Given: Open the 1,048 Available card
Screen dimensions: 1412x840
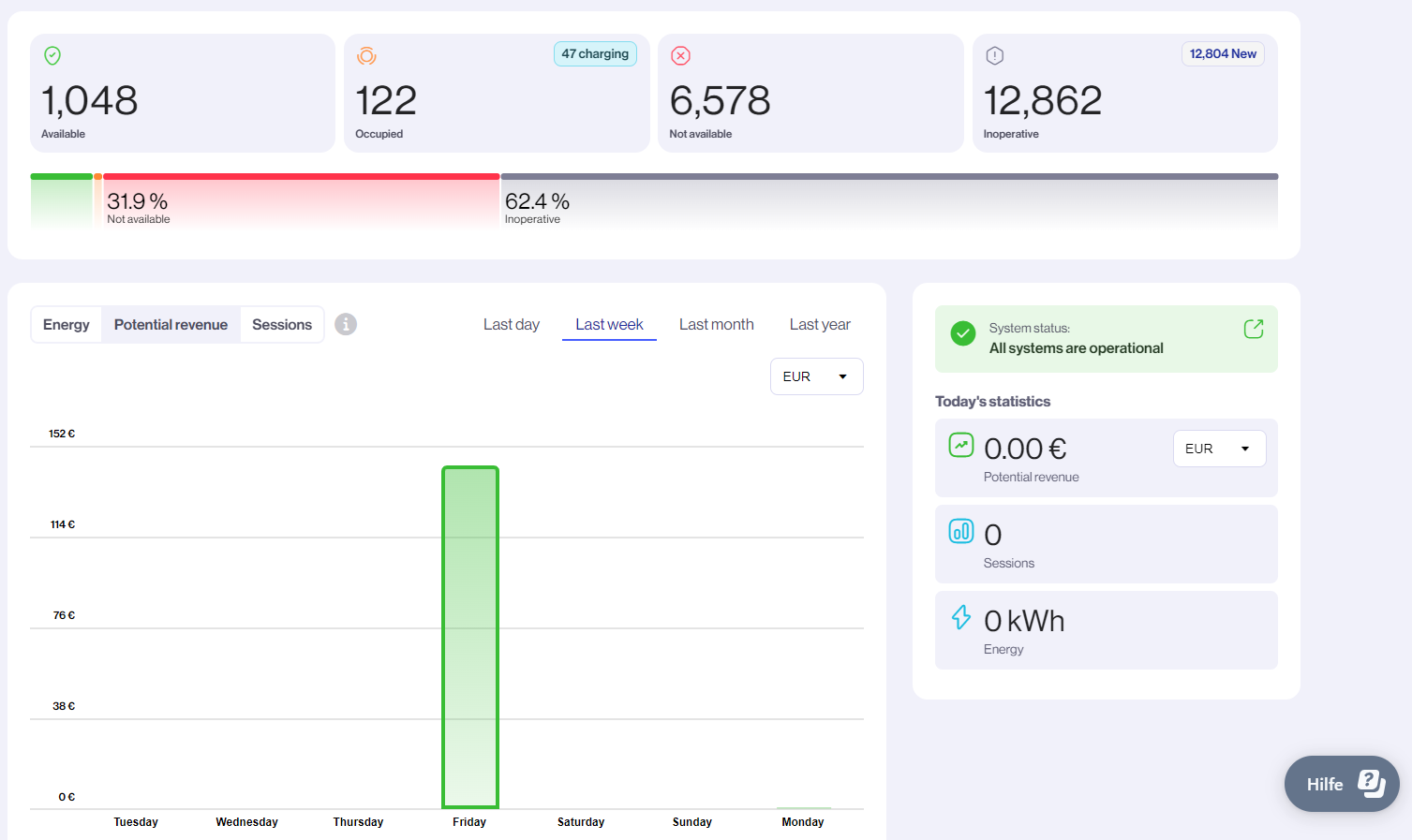Looking at the screenshot, I should click(183, 94).
